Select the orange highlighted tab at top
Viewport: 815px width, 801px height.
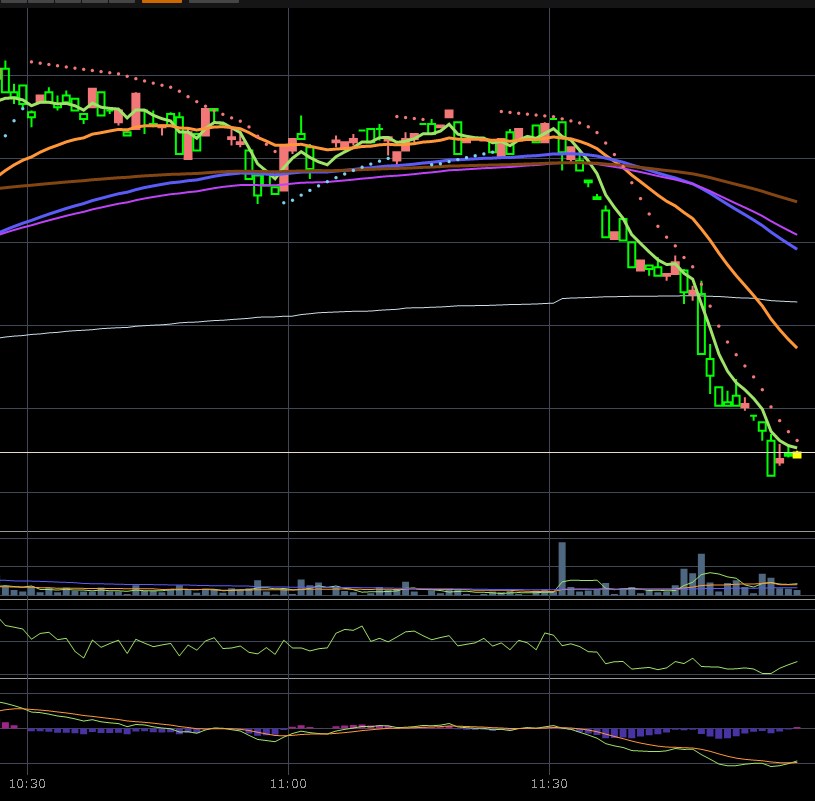click(162, 1)
